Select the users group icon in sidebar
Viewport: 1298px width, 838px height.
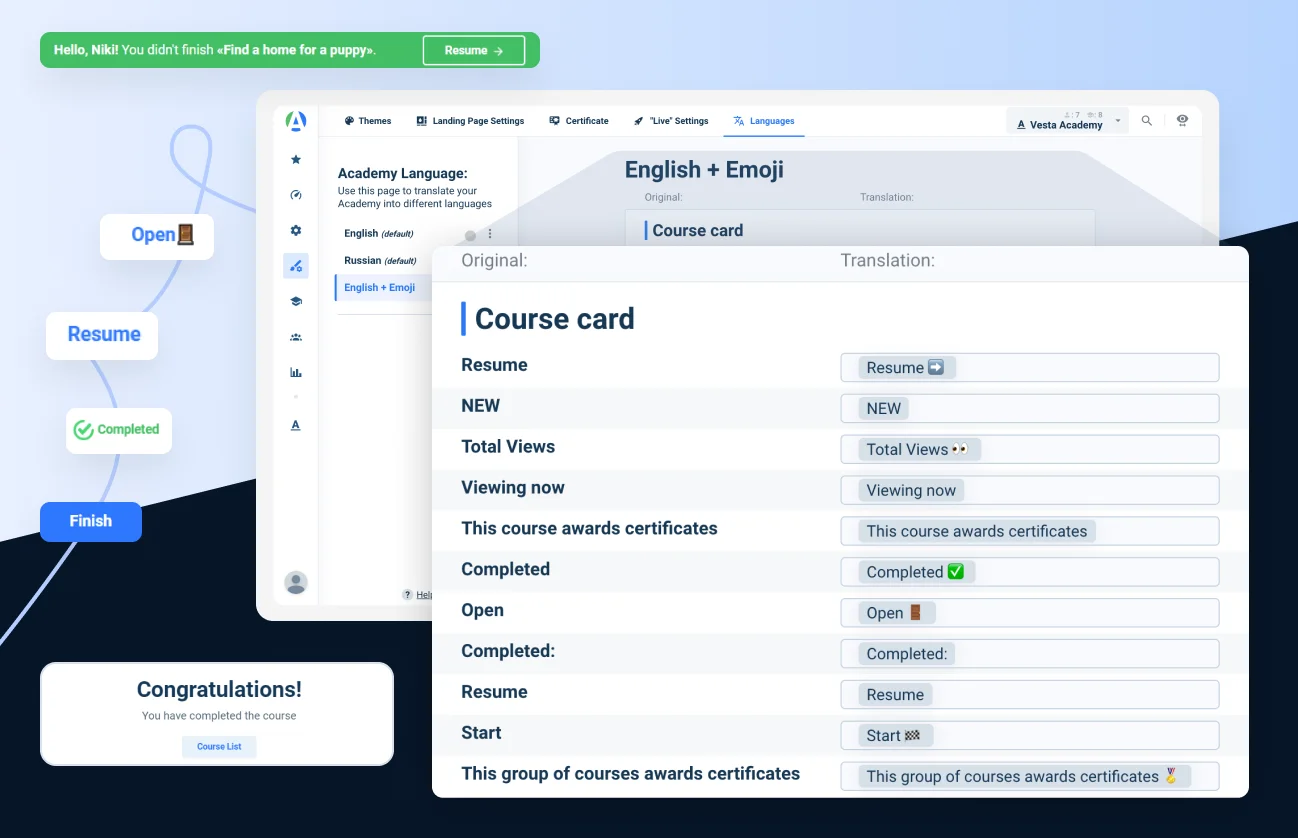(295, 336)
